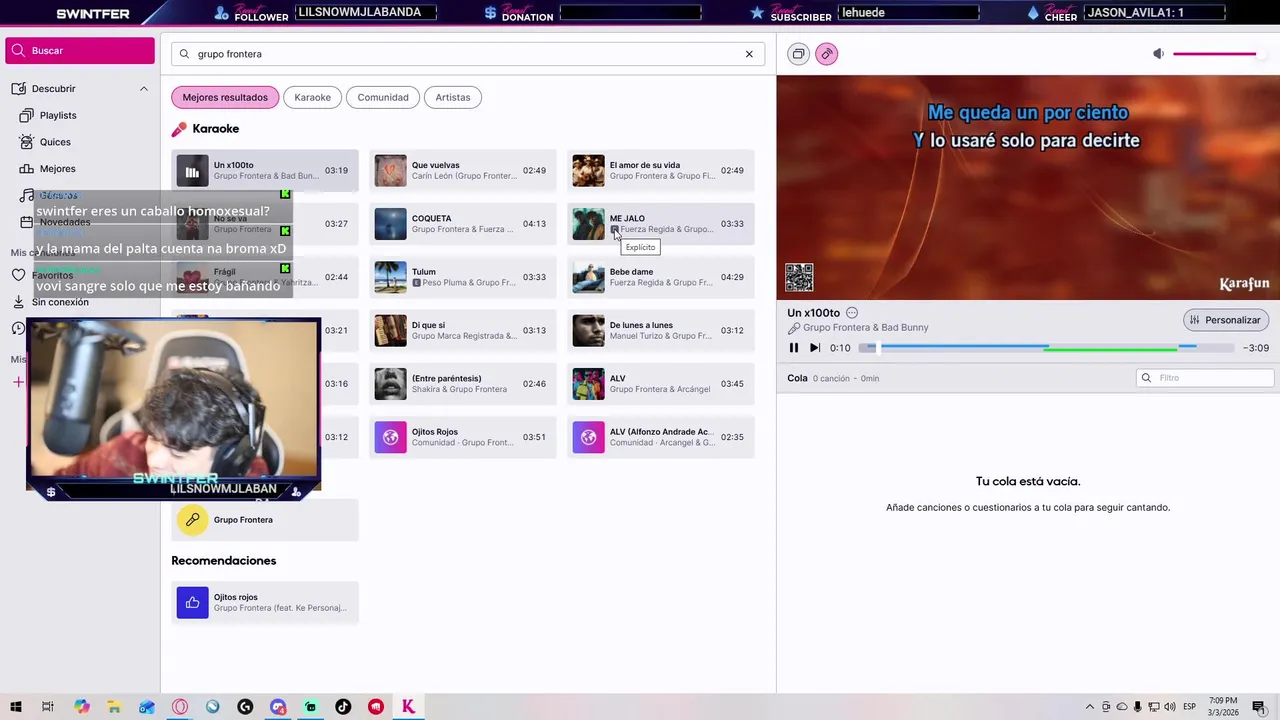
Task: Open File Explorer from taskbar
Action: [x=114, y=707]
